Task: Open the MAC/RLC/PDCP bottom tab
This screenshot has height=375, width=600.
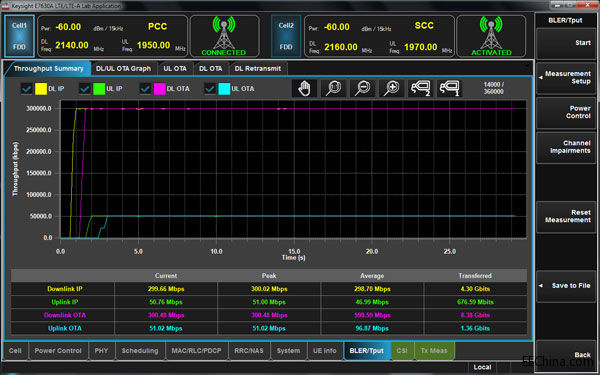Action: click(x=196, y=351)
